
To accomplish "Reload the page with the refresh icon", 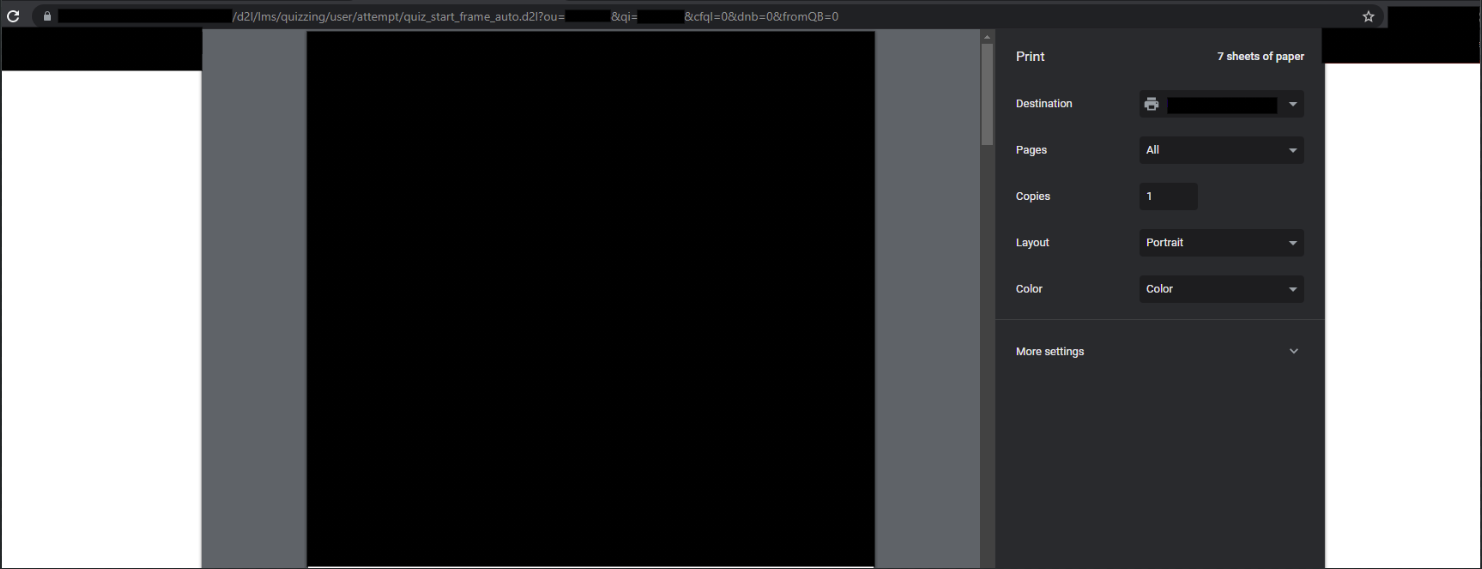I will (x=14, y=16).
